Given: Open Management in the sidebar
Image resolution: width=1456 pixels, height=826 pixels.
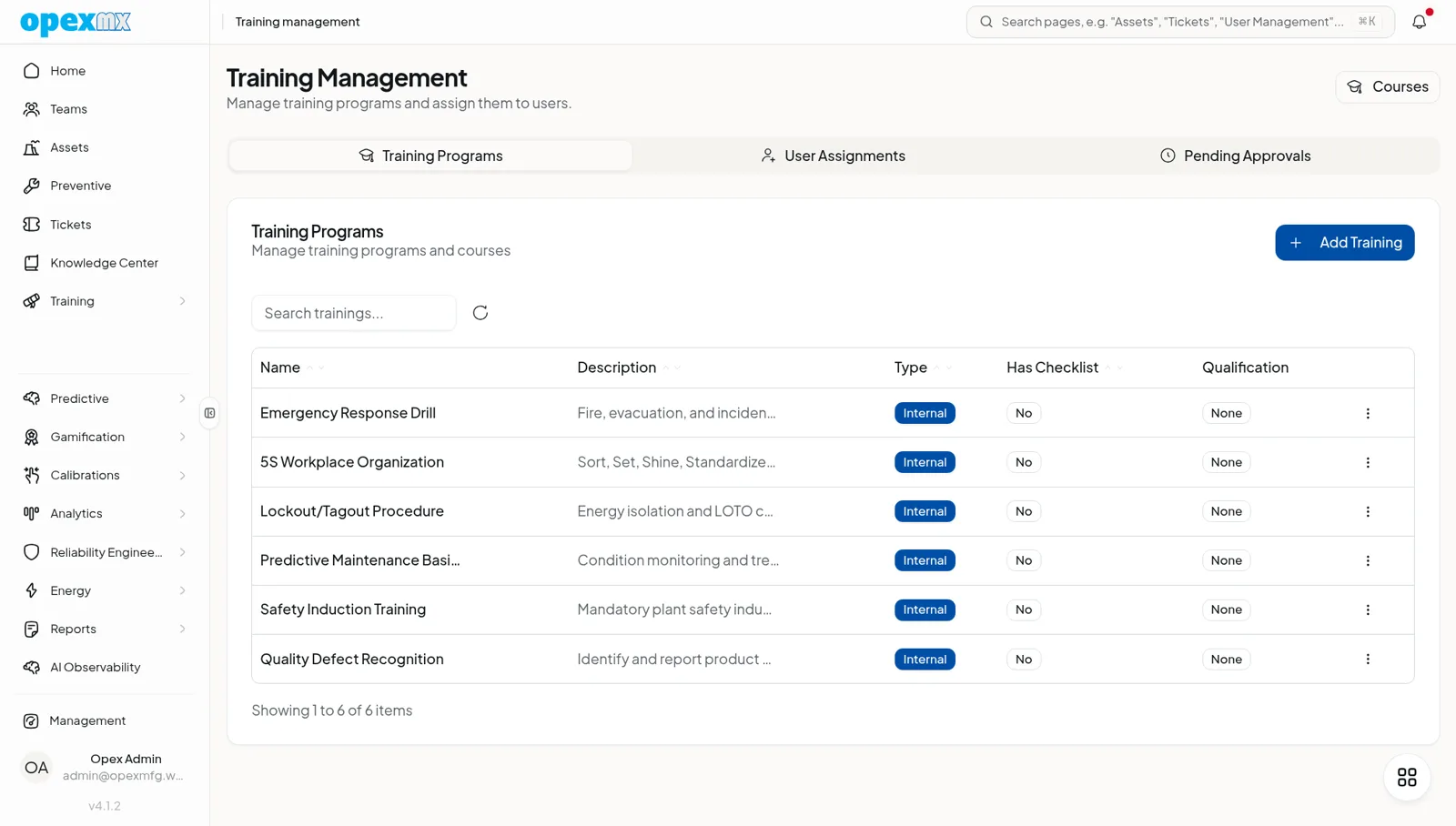Looking at the screenshot, I should coord(105,720).
